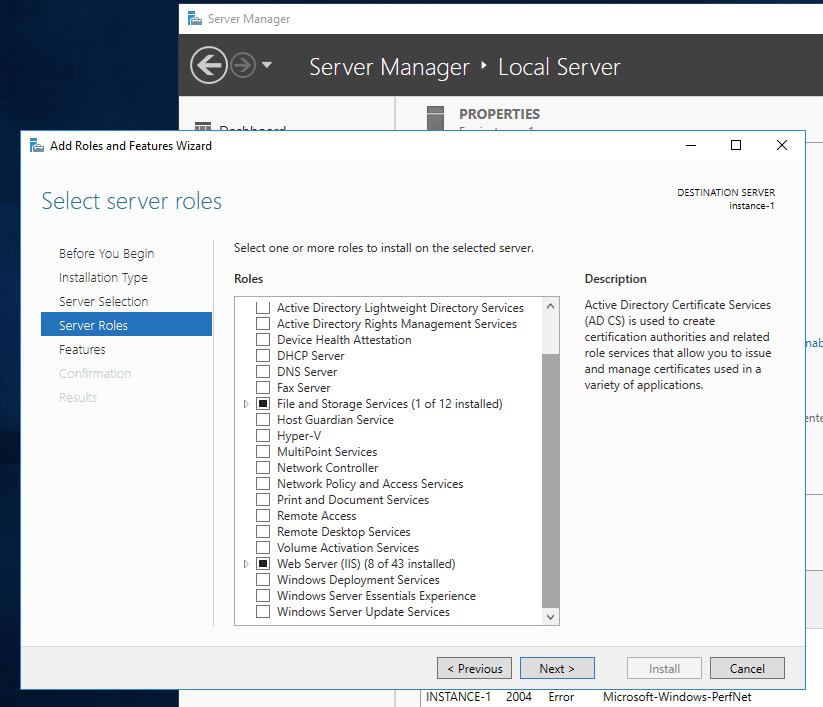This screenshot has height=707, width=823.
Task: Open the navigation history dropdown arrow
Action: click(x=267, y=65)
